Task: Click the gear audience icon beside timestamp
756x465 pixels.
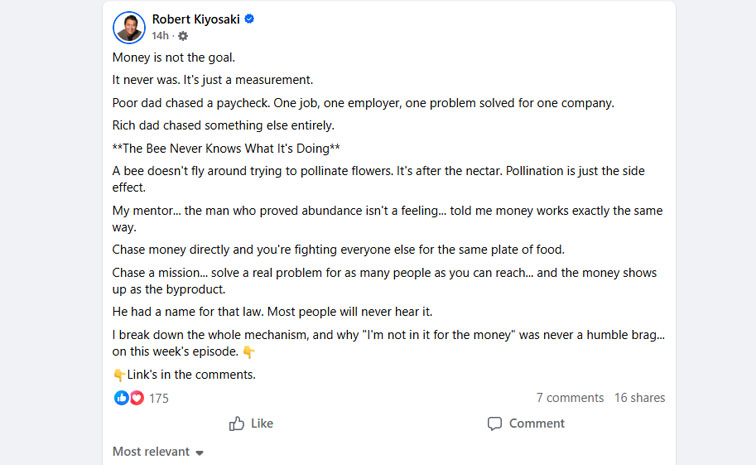Action: click(183, 36)
